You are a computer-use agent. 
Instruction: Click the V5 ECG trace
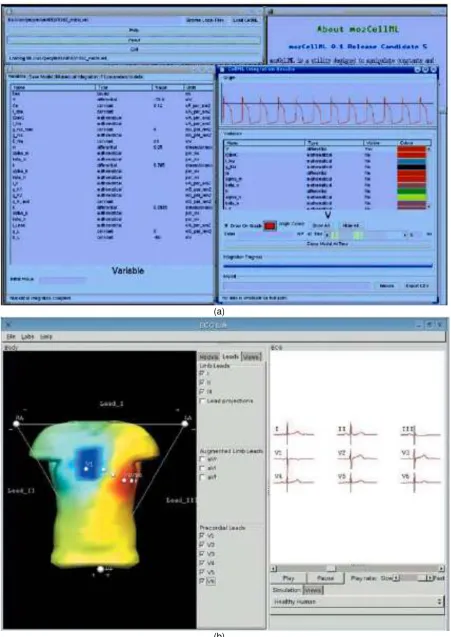click(357, 481)
